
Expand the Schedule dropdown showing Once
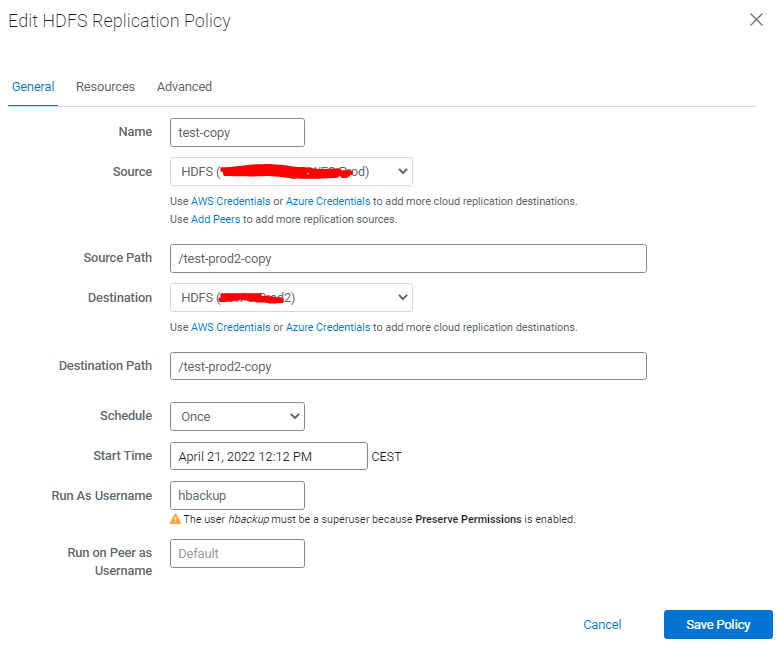point(237,416)
